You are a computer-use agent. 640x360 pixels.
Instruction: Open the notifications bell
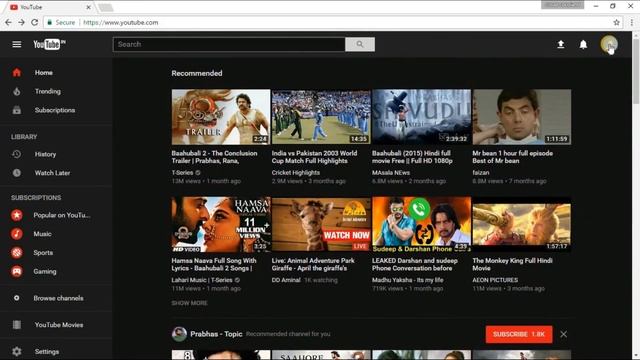pyautogui.click(x=583, y=44)
